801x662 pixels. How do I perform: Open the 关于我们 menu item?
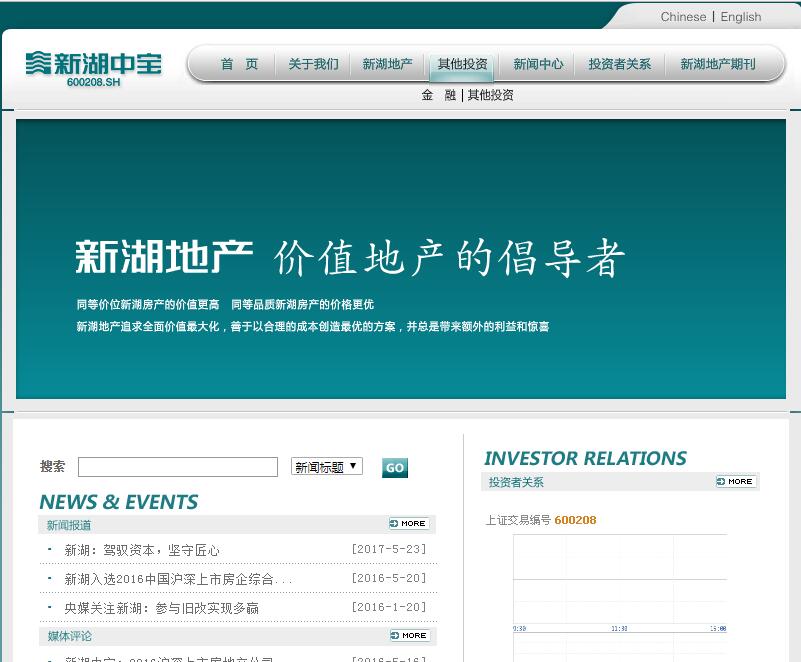tap(313, 64)
